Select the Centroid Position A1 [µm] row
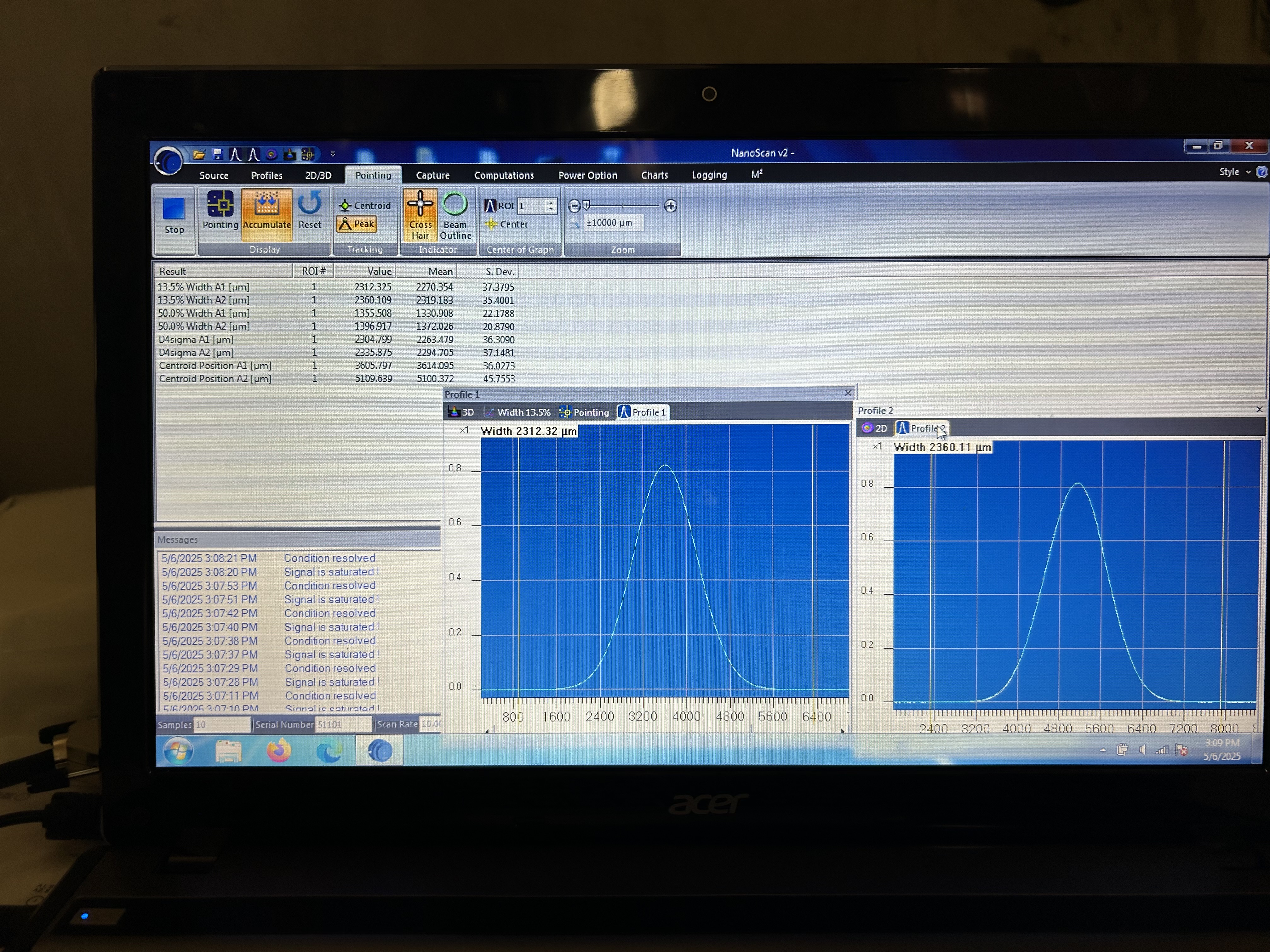Image resolution: width=1270 pixels, height=952 pixels. (336, 365)
